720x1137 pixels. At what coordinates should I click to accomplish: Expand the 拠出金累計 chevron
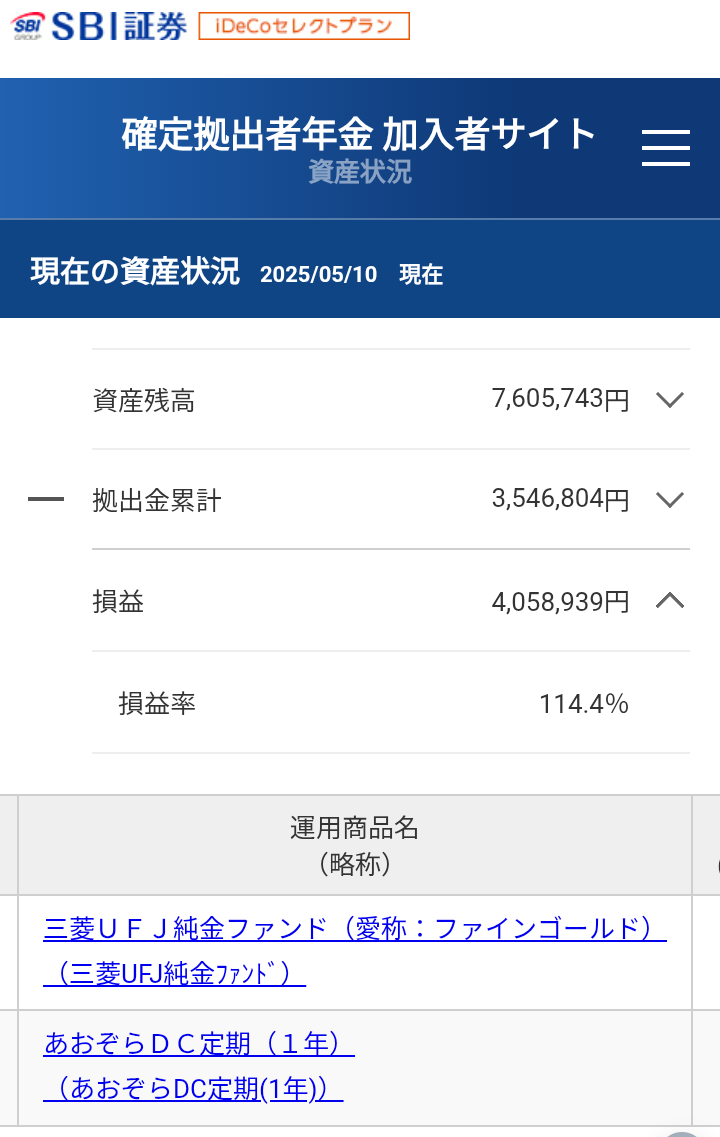pyautogui.click(x=669, y=499)
